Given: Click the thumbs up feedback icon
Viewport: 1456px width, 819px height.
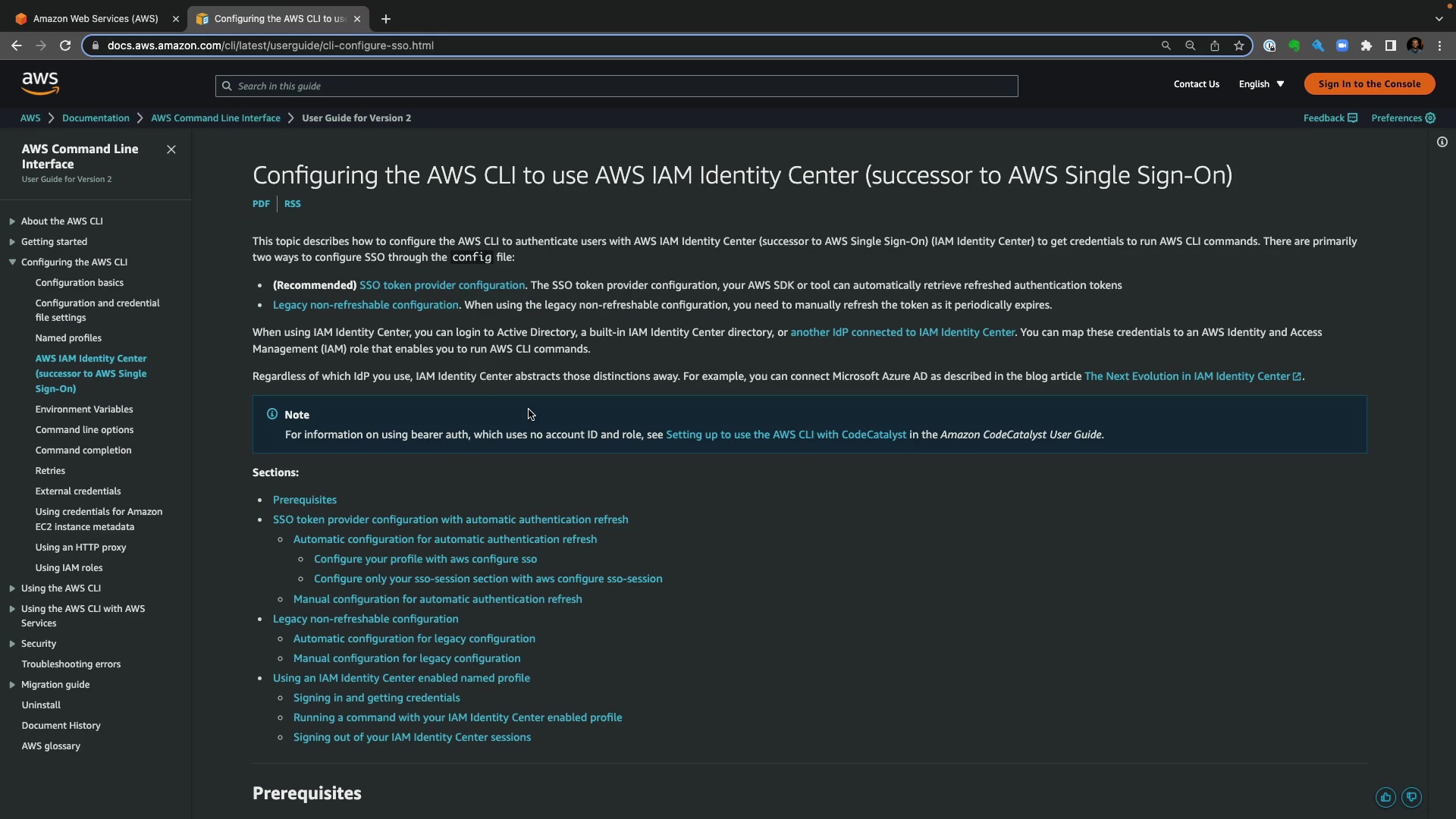Looking at the screenshot, I should tap(1385, 797).
